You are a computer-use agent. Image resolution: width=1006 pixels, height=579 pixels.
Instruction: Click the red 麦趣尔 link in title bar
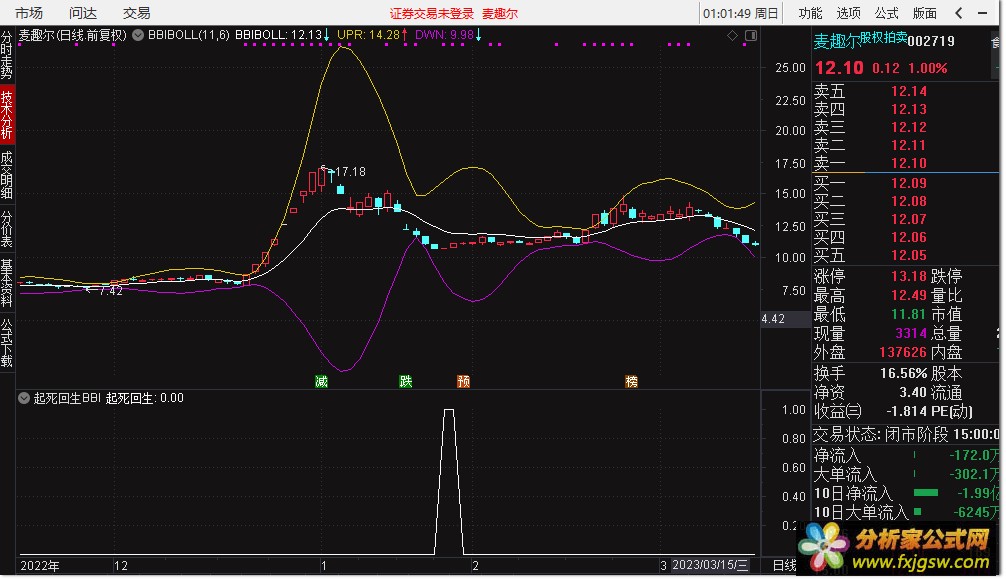tap(500, 13)
